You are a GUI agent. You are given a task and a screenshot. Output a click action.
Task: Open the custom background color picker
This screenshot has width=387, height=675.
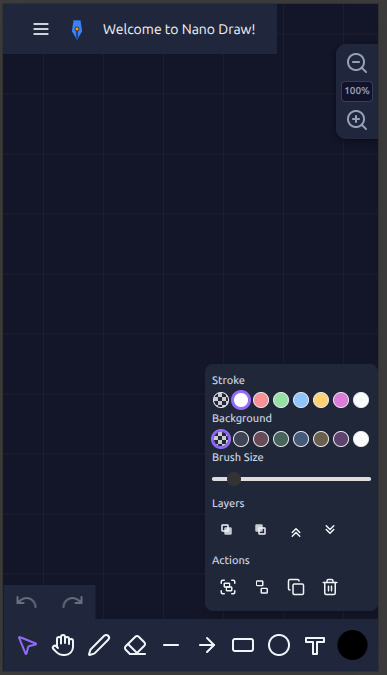pyautogui.click(x=361, y=439)
